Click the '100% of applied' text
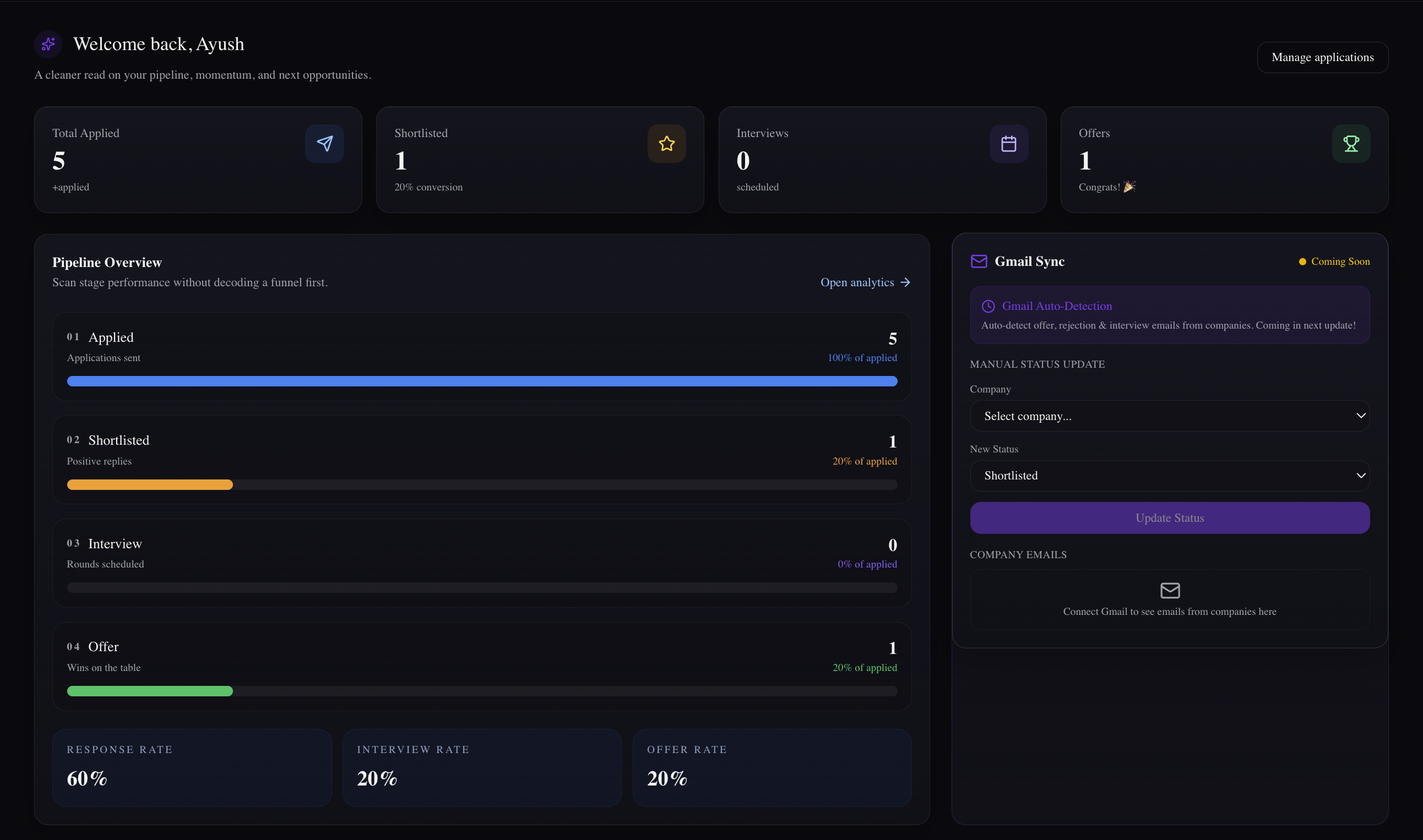Image resolution: width=1423 pixels, height=840 pixels. click(862, 358)
